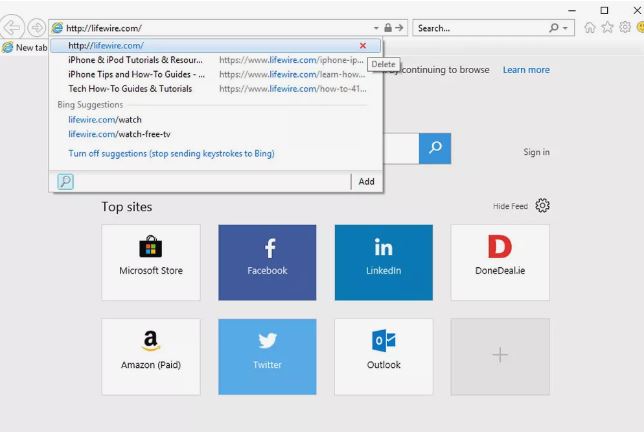This screenshot has height=432, width=644.
Task: Click Hide Feed link
Action: 510,206
